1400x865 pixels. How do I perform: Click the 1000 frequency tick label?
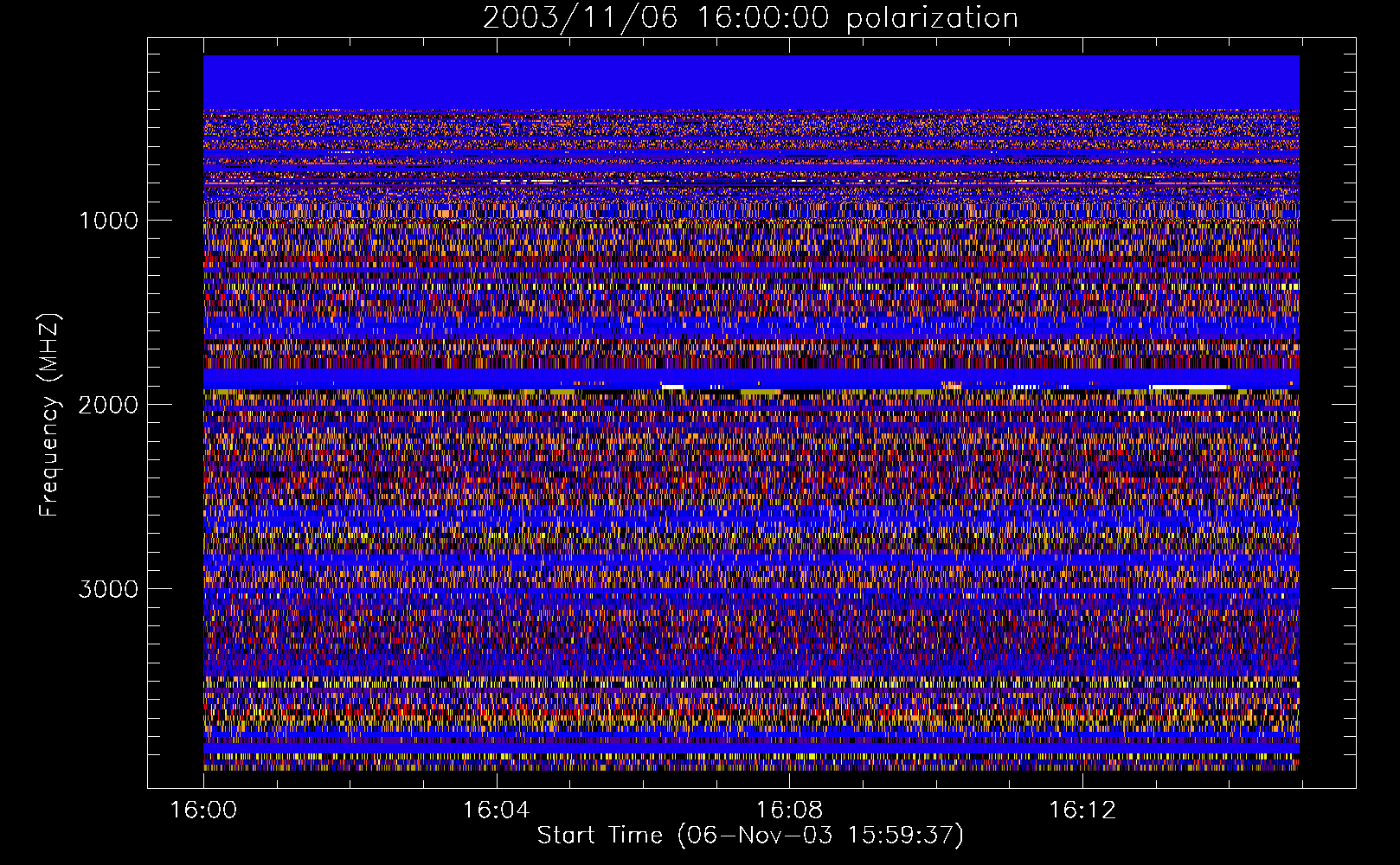[108, 221]
